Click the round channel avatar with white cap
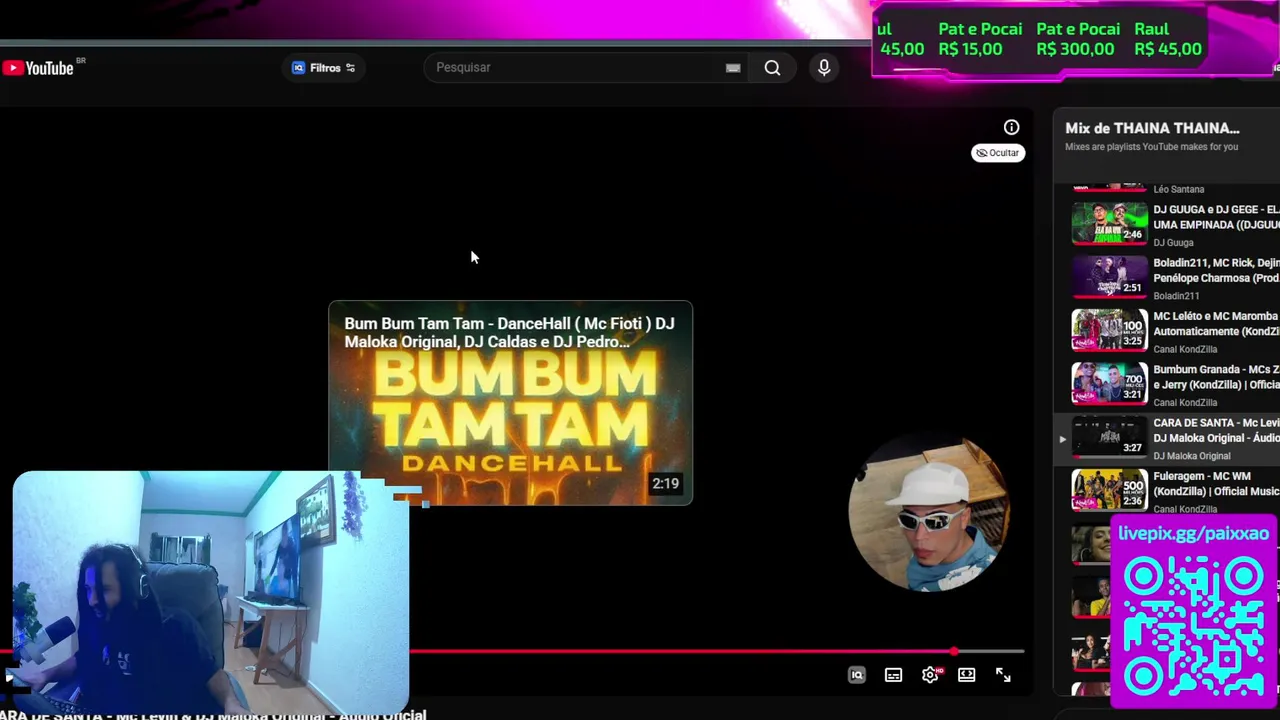The height and width of the screenshot is (720, 1280). [x=928, y=513]
